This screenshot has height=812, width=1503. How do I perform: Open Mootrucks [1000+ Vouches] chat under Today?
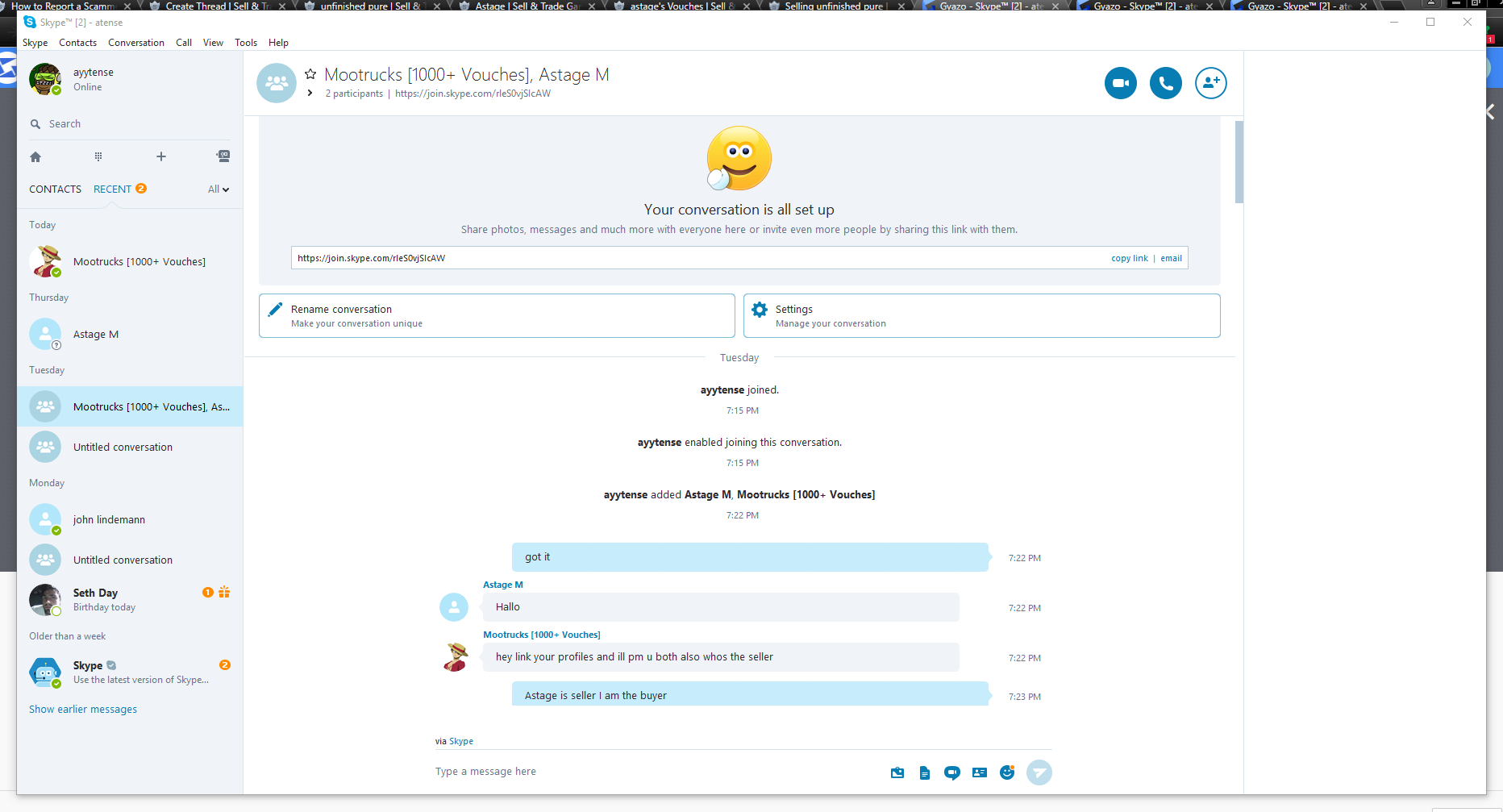[130, 261]
